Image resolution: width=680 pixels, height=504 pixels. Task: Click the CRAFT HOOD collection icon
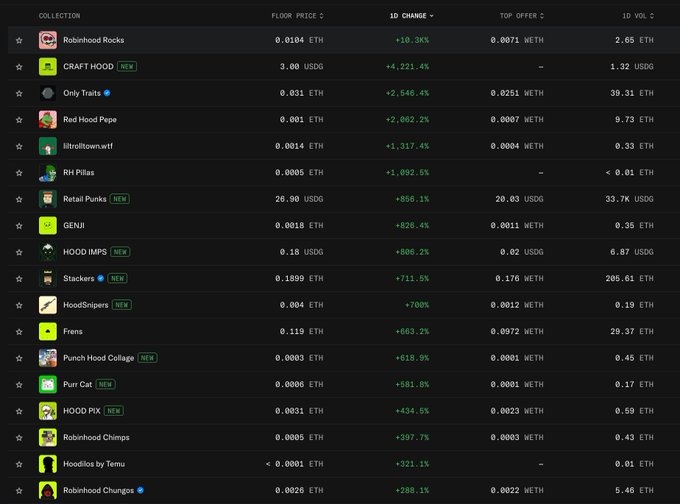tap(48, 66)
